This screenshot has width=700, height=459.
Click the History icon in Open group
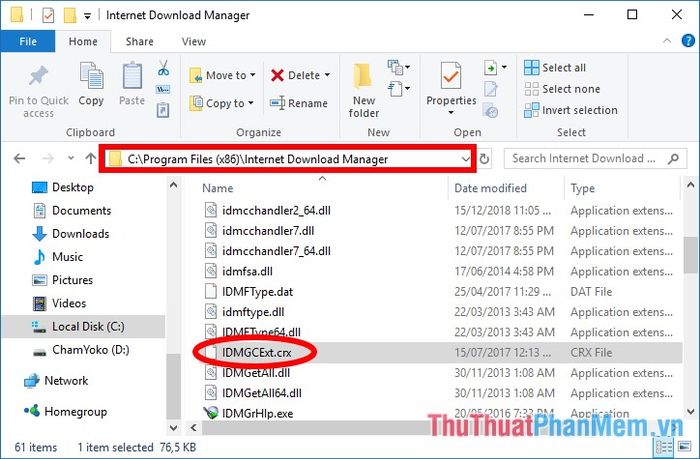click(x=491, y=110)
